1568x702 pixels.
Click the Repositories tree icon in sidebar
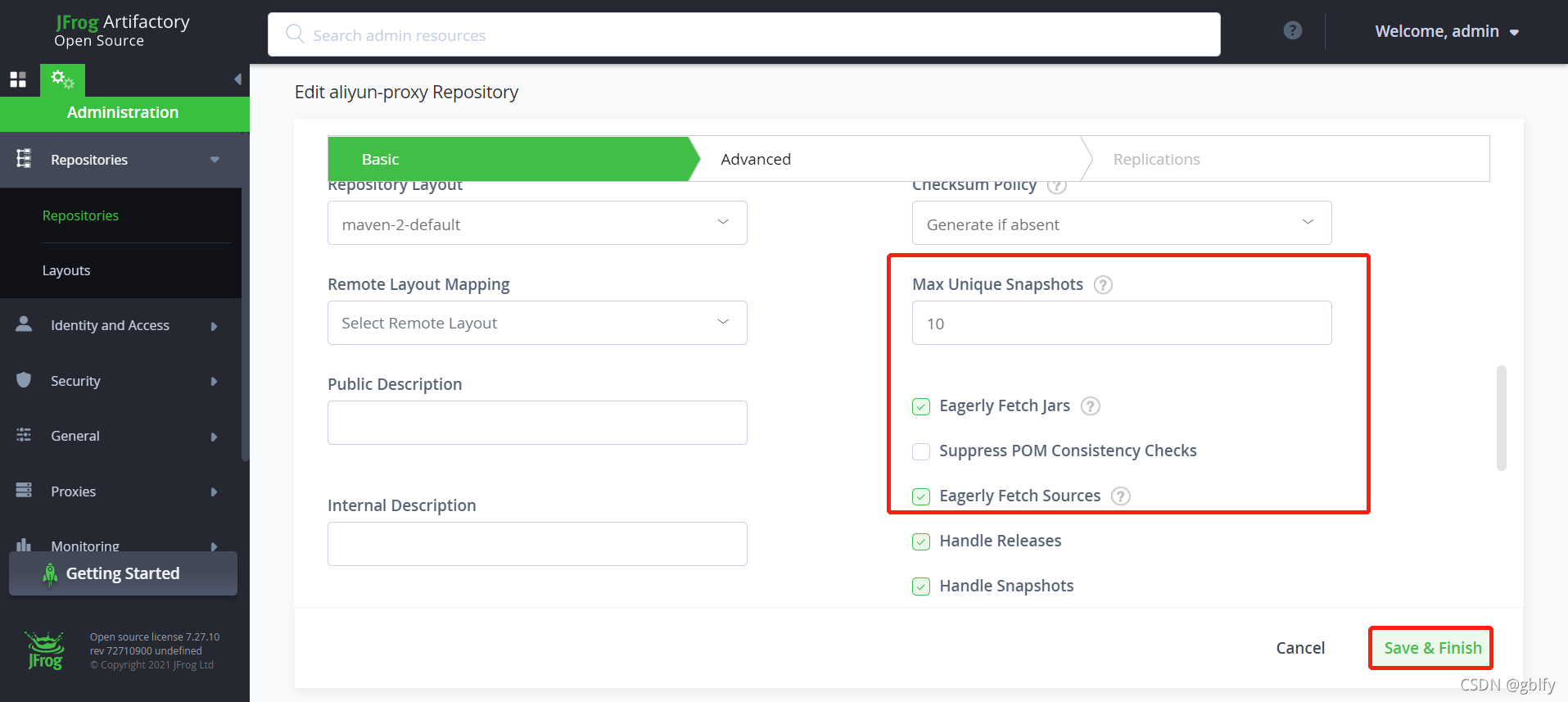(x=24, y=159)
